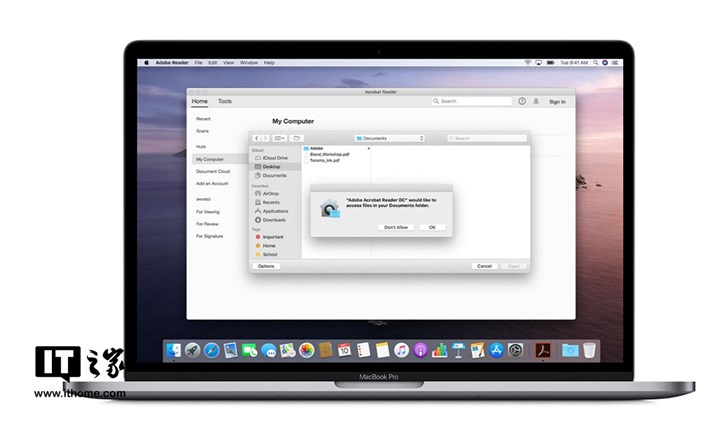
Task: Open the Edit menu
Action: [213, 63]
